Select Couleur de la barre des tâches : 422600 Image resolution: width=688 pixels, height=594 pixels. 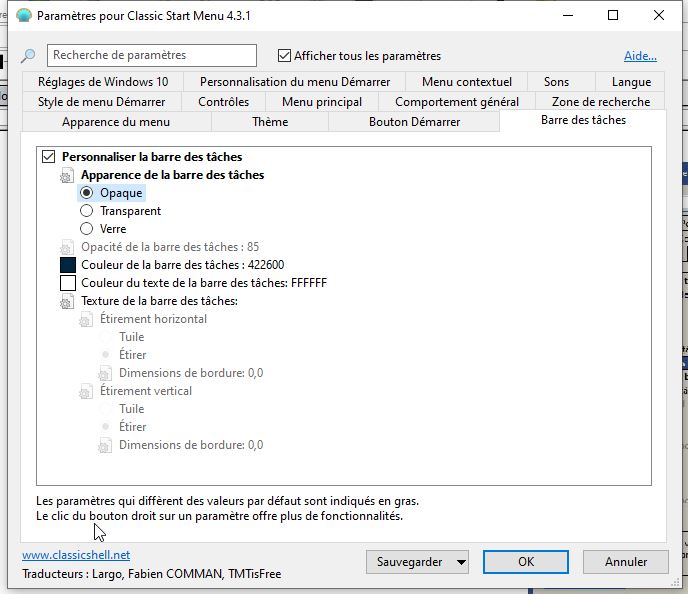[183, 265]
